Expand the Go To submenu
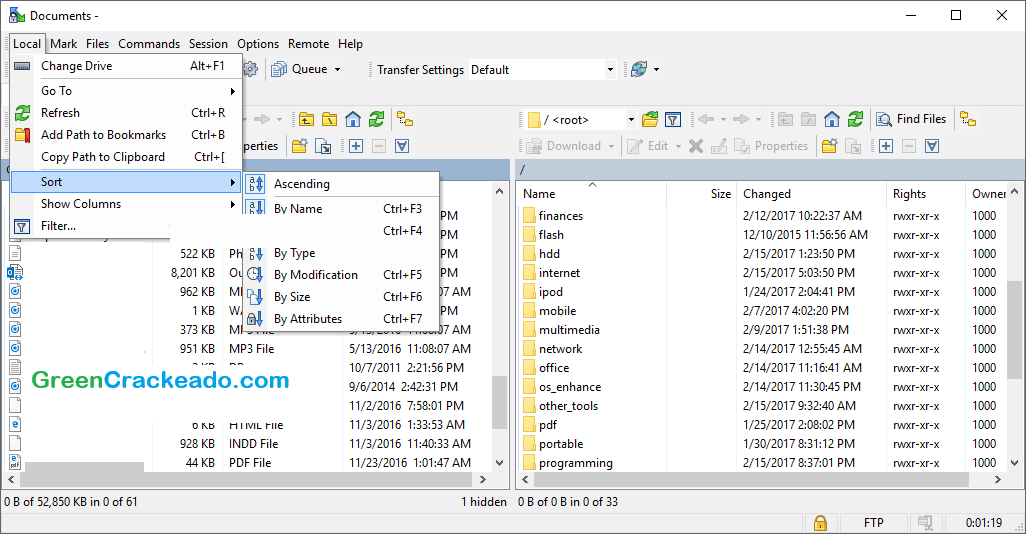 coord(126,91)
